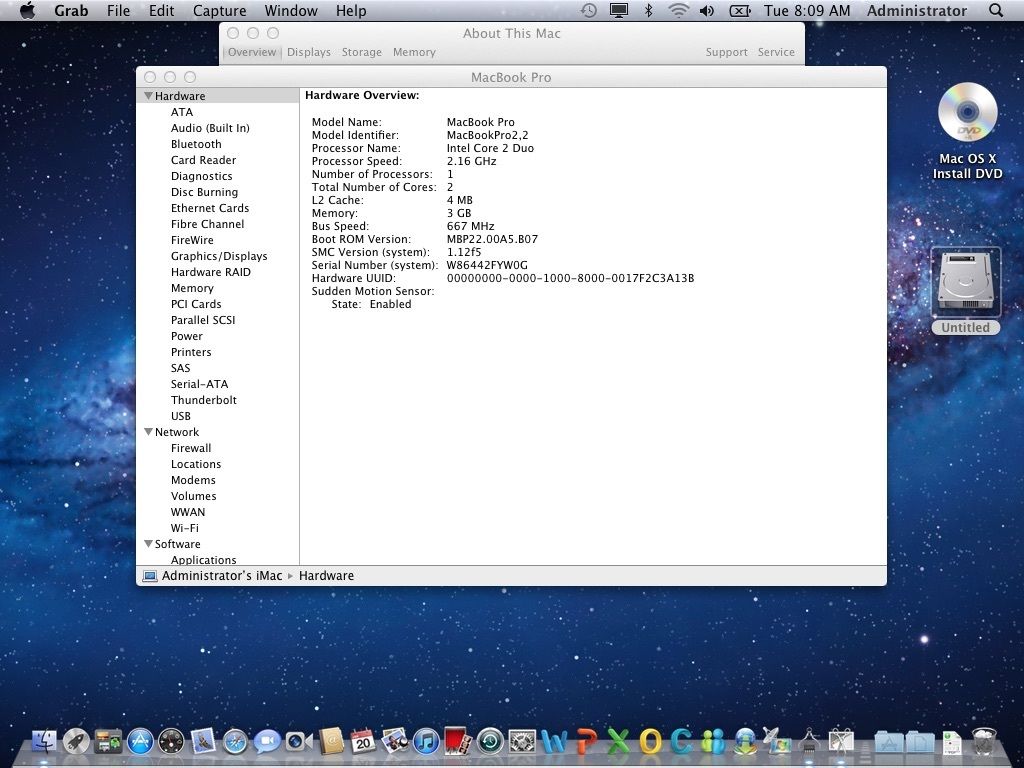Viewport: 1024px width, 768px height.
Task: Click the Wi-Fi status icon
Action: click(x=678, y=11)
